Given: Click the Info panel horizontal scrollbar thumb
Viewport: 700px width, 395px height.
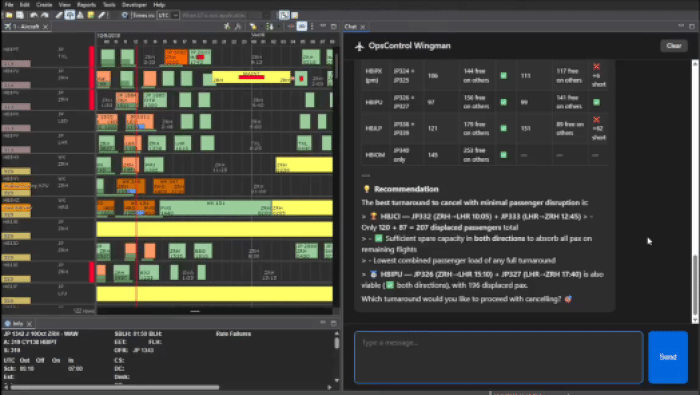Looking at the screenshot, I should point(115,387).
